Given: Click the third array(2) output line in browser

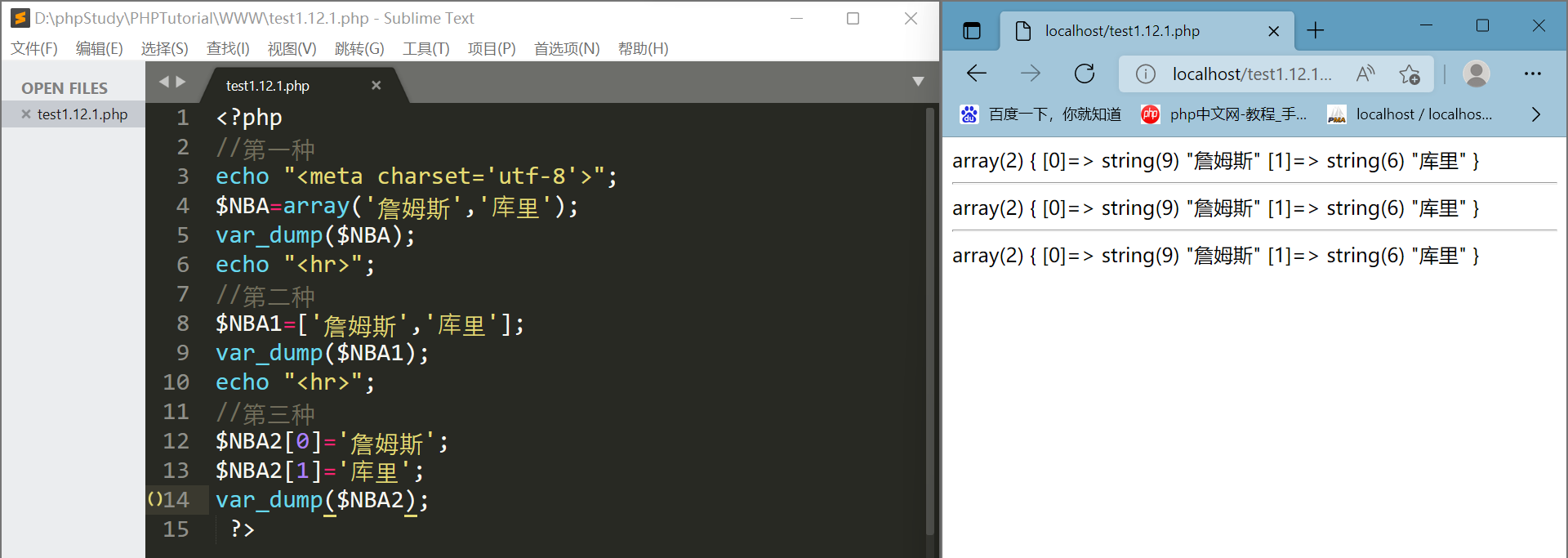Looking at the screenshot, I should pyautogui.click(x=1215, y=256).
